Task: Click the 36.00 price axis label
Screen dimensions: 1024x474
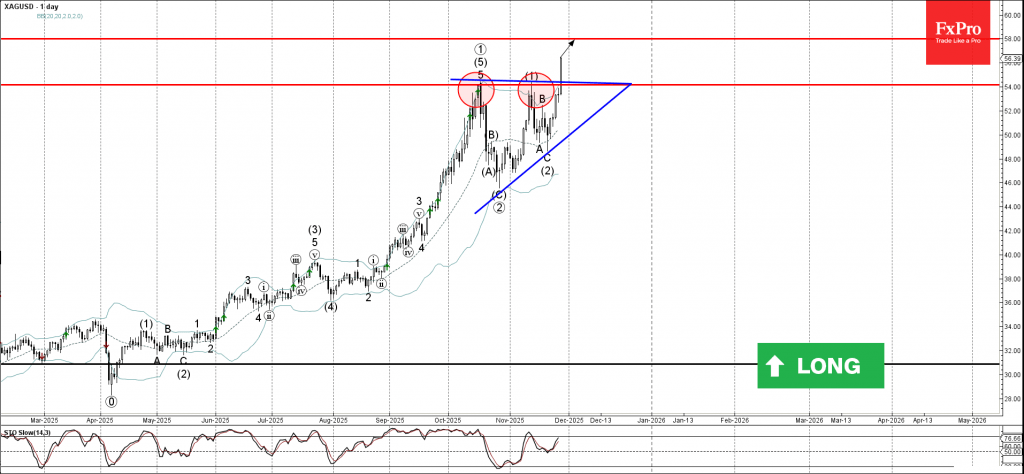Action: pyautogui.click(x=1012, y=304)
